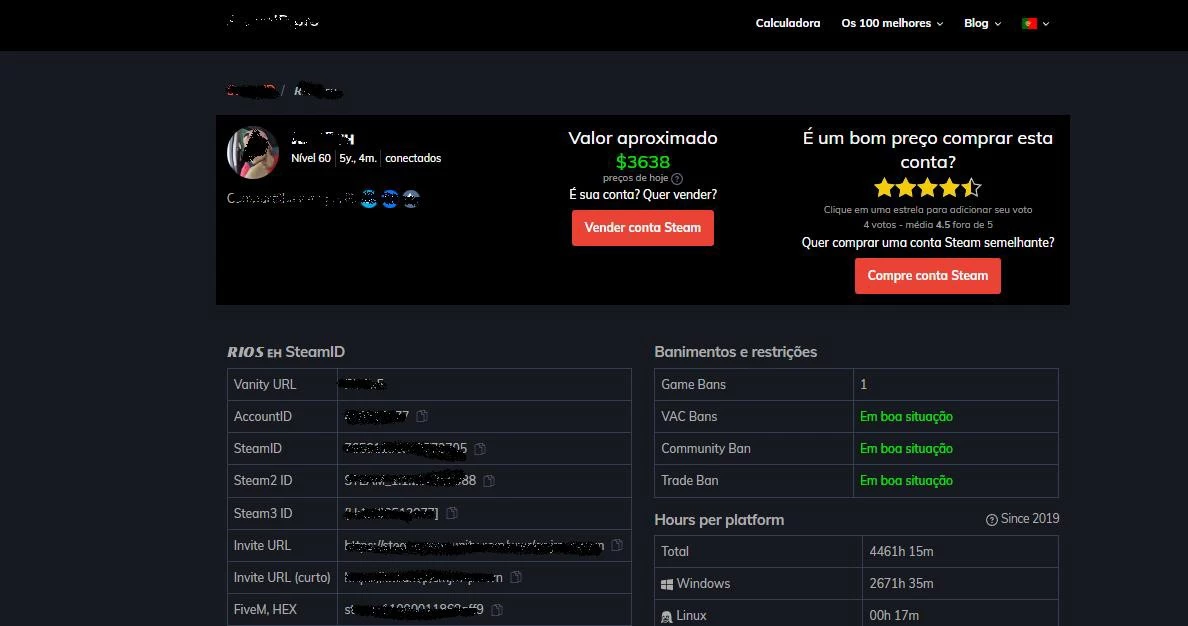Click the AccountID row label
1188x626 pixels.
[x=262, y=416]
